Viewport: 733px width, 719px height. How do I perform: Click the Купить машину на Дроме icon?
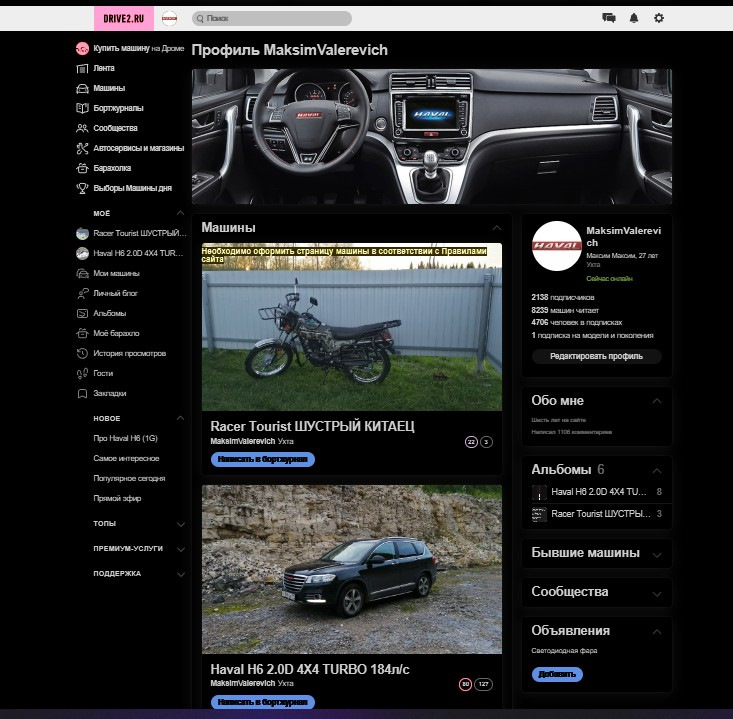coord(82,49)
